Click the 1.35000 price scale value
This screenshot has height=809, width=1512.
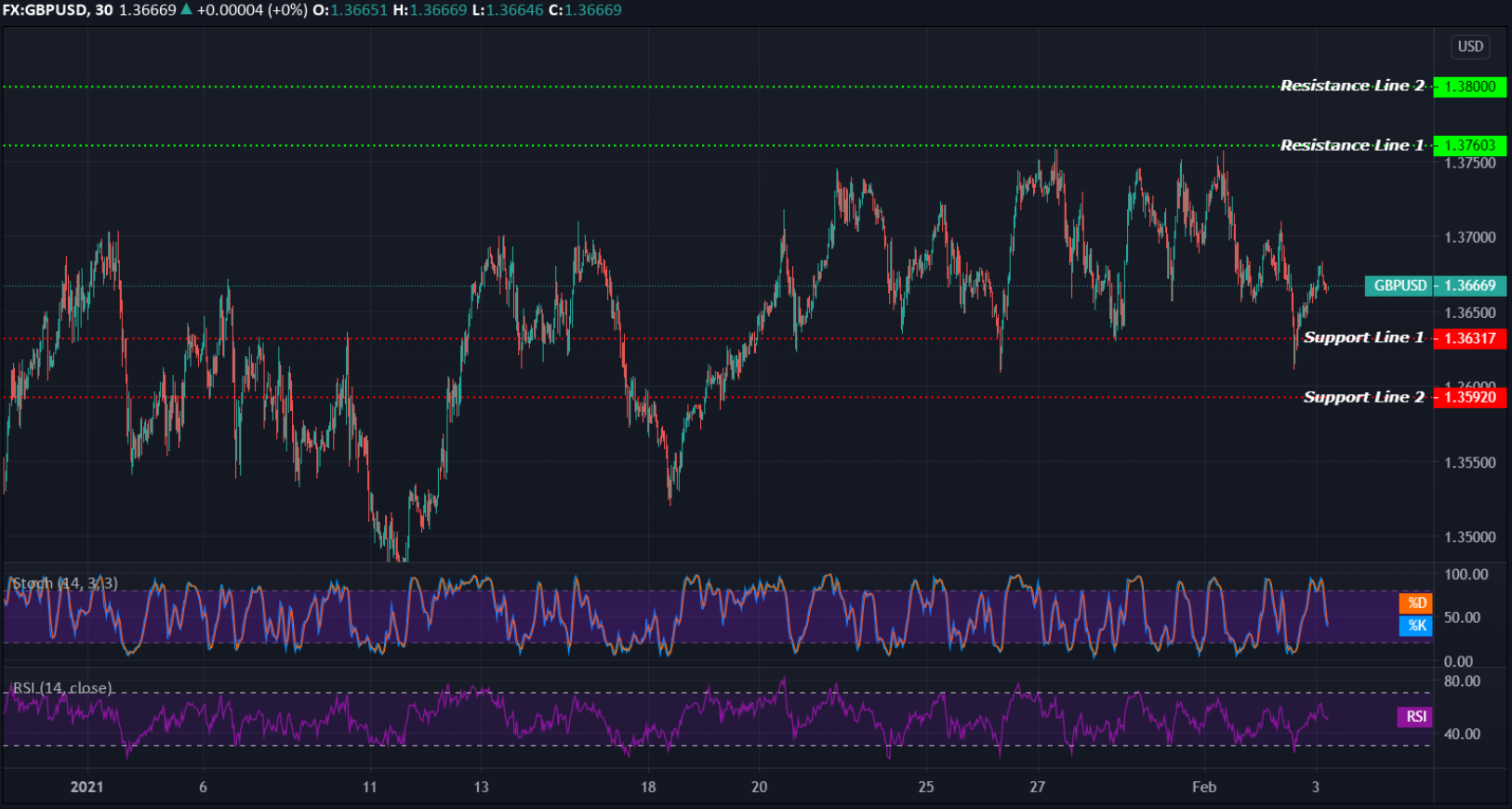click(1470, 537)
